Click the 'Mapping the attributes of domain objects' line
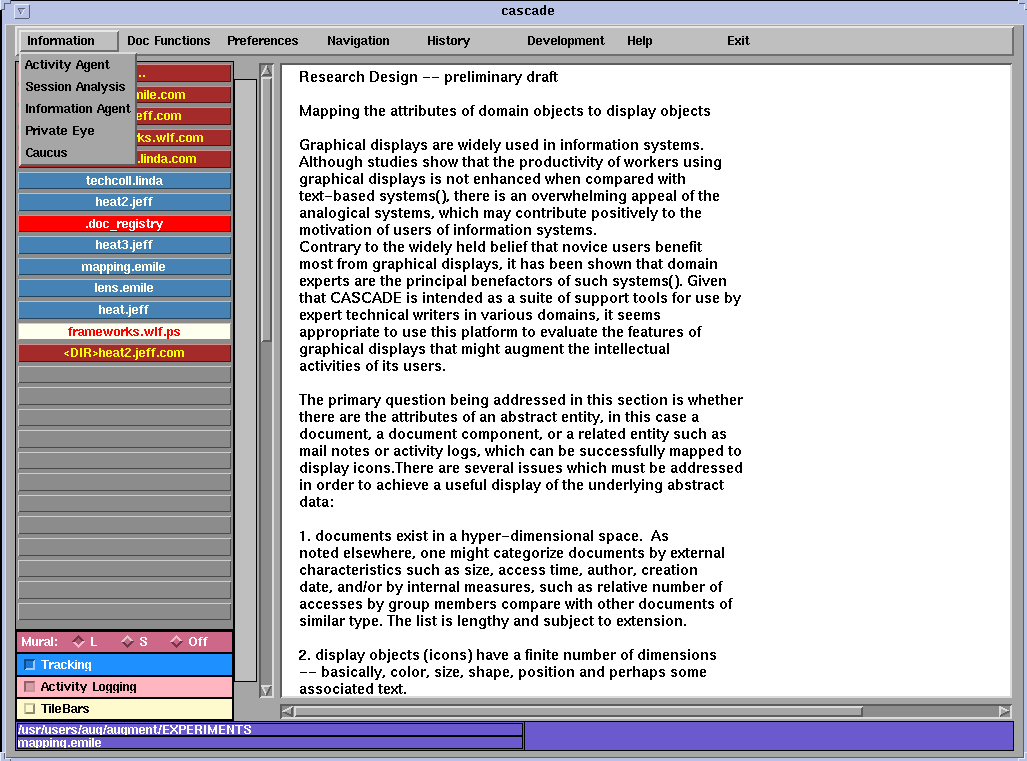The width and height of the screenshot is (1027, 761). pos(504,111)
